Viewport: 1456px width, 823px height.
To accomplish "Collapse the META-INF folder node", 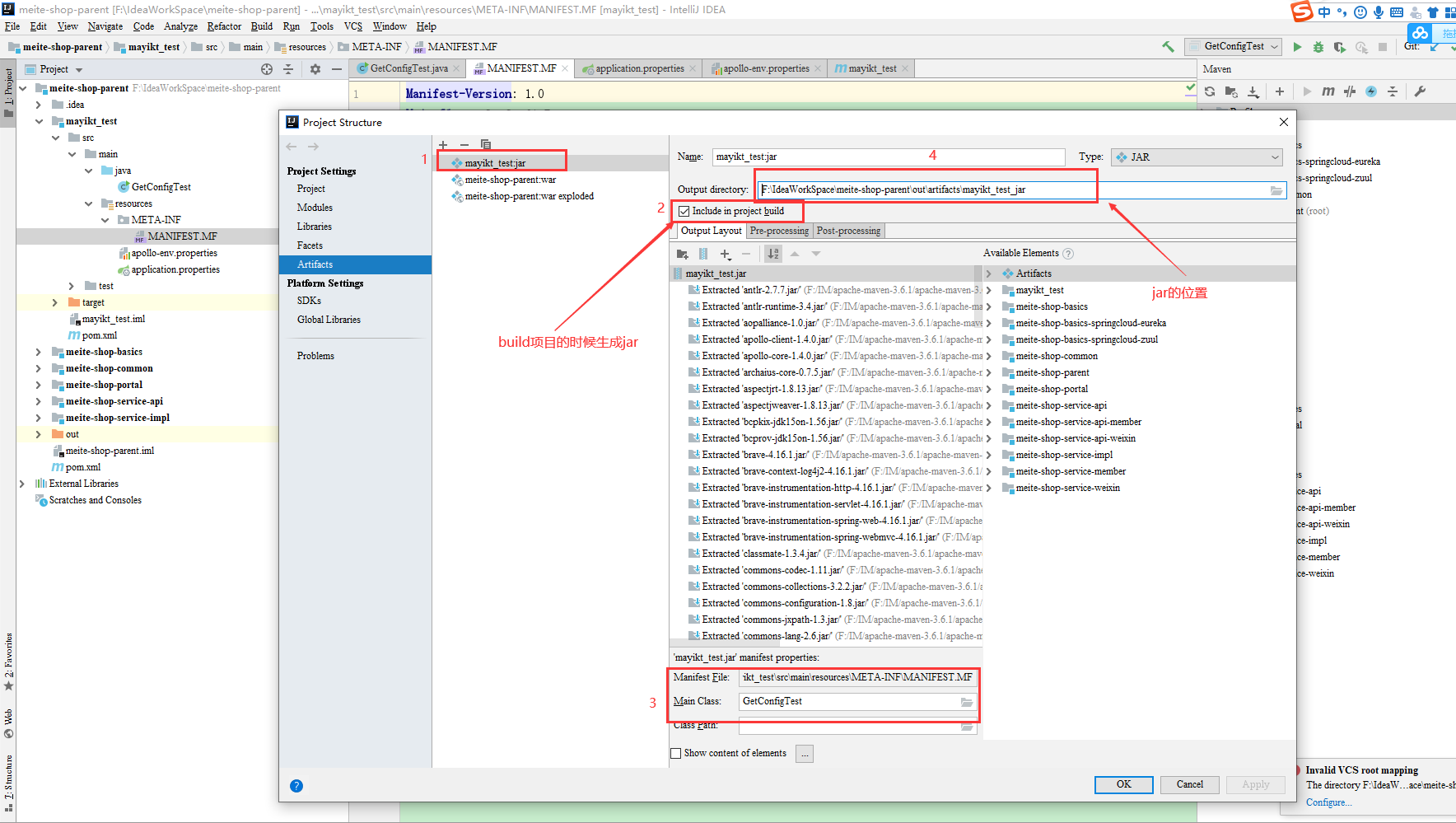I will (105, 220).
